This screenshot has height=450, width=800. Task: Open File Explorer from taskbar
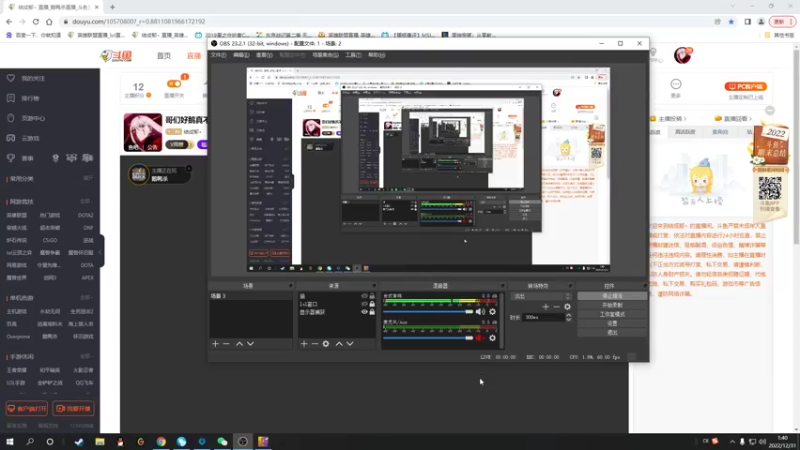[100, 442]
